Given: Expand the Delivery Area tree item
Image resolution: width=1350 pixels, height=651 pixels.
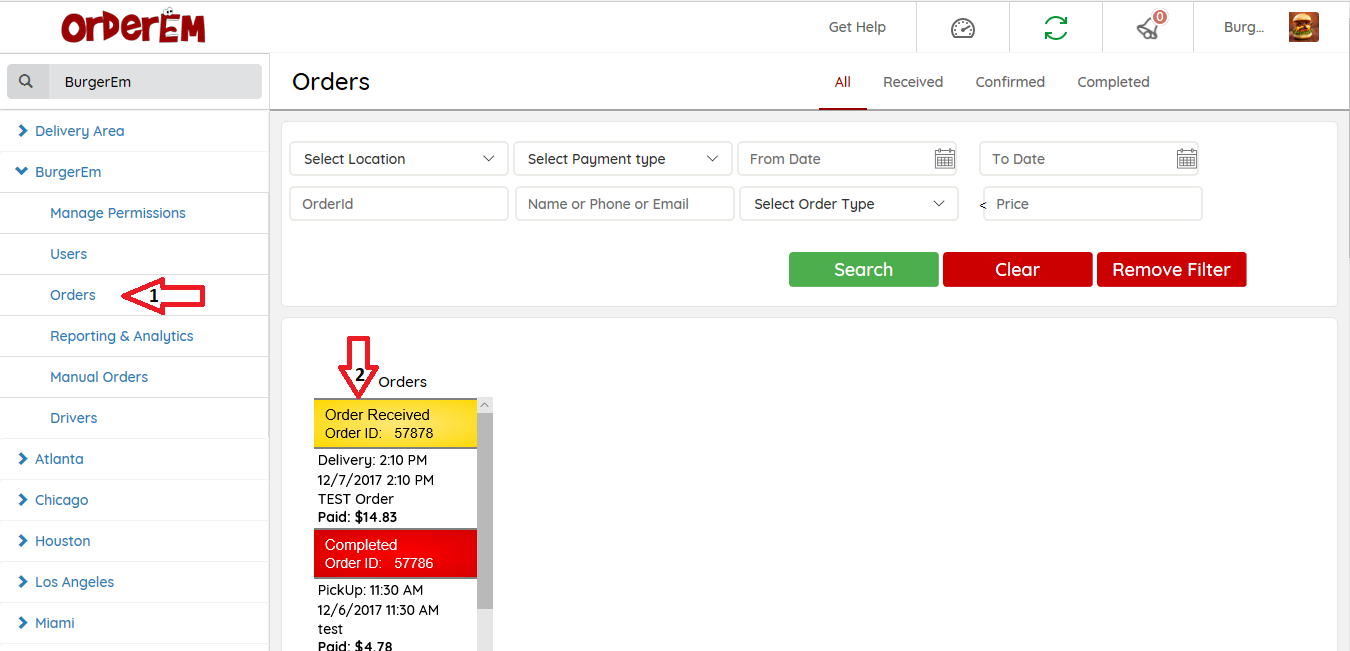Looking at the screenshot, I should coord(23,131).
